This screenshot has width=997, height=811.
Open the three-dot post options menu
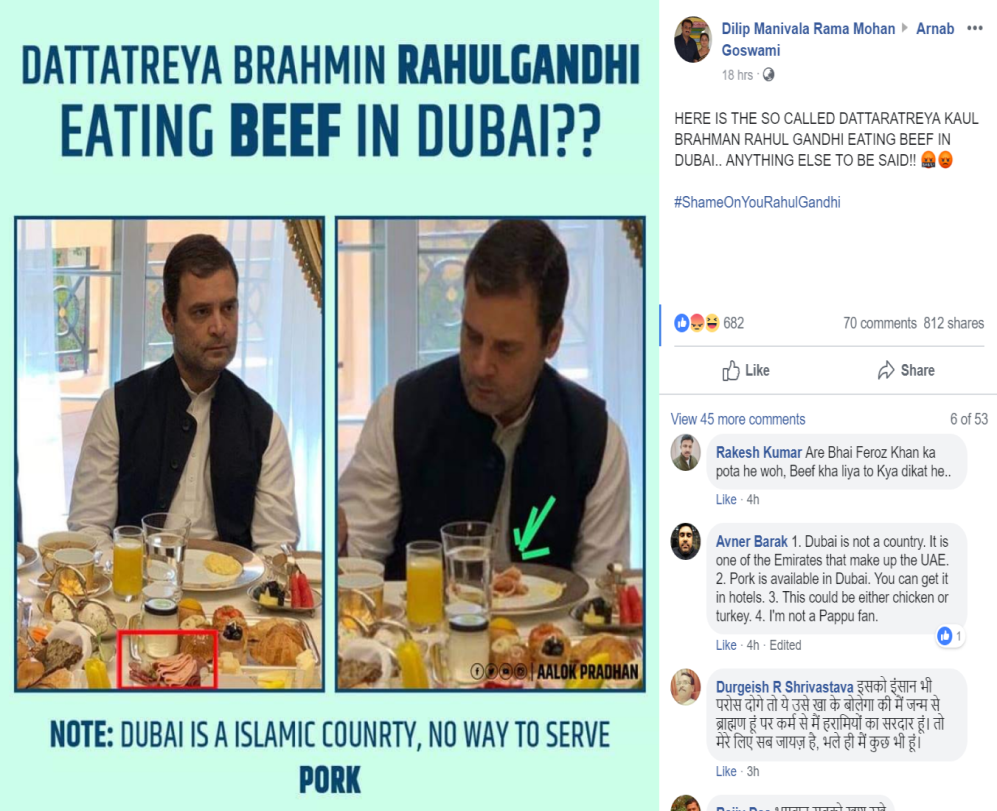point(975,29)
